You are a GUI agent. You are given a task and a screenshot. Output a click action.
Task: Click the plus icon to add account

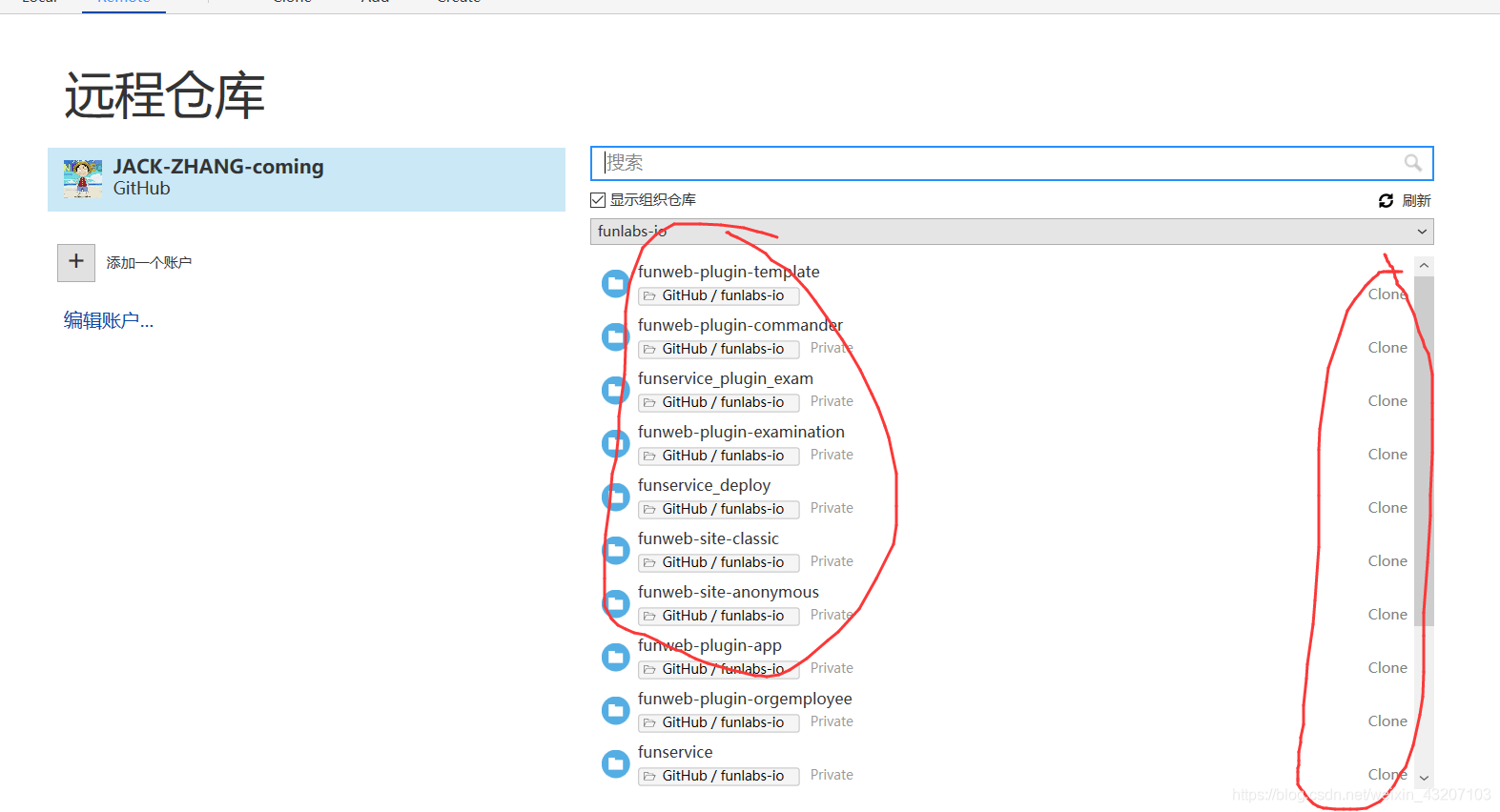[76, 262]
